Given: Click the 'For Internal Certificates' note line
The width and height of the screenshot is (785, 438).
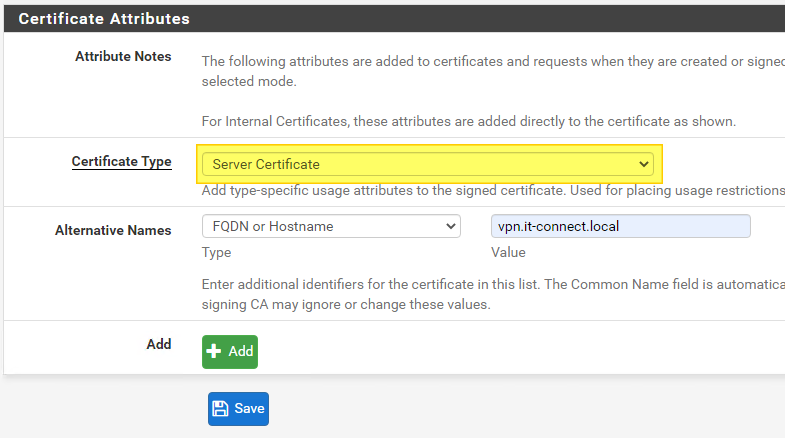Looking at the screenshot, I should click(468, 122).
